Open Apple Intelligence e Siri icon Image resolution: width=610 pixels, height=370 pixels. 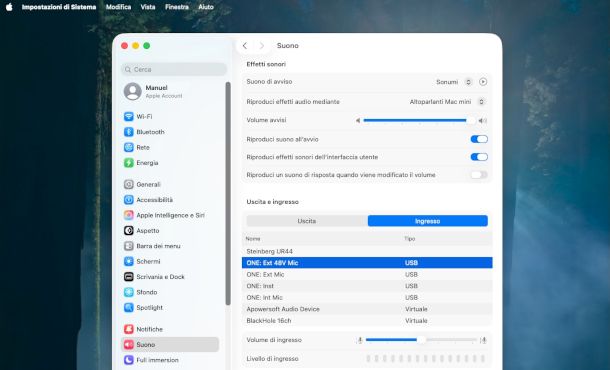129,215
